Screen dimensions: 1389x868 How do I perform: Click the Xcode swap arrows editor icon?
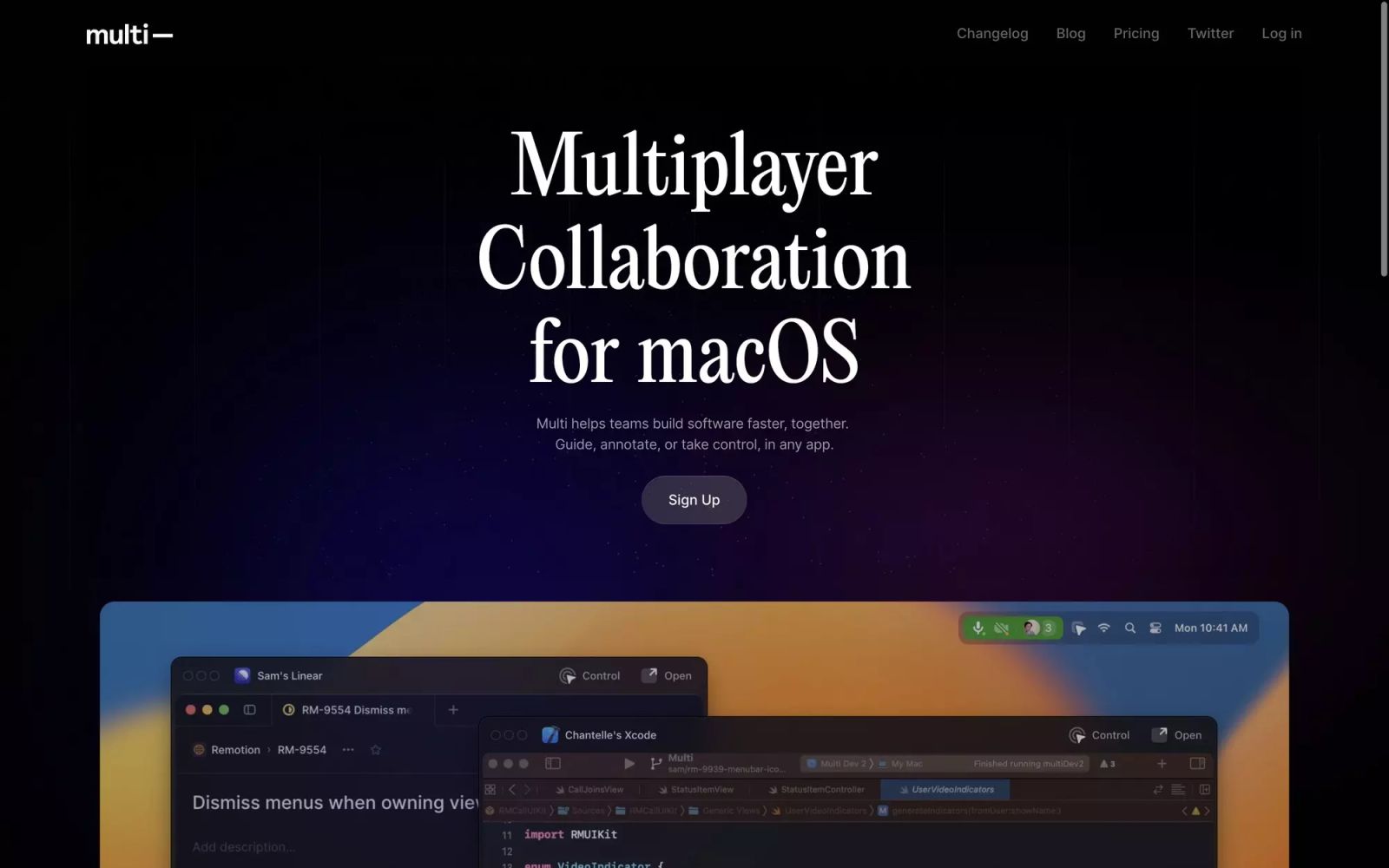coord(1157,789)
